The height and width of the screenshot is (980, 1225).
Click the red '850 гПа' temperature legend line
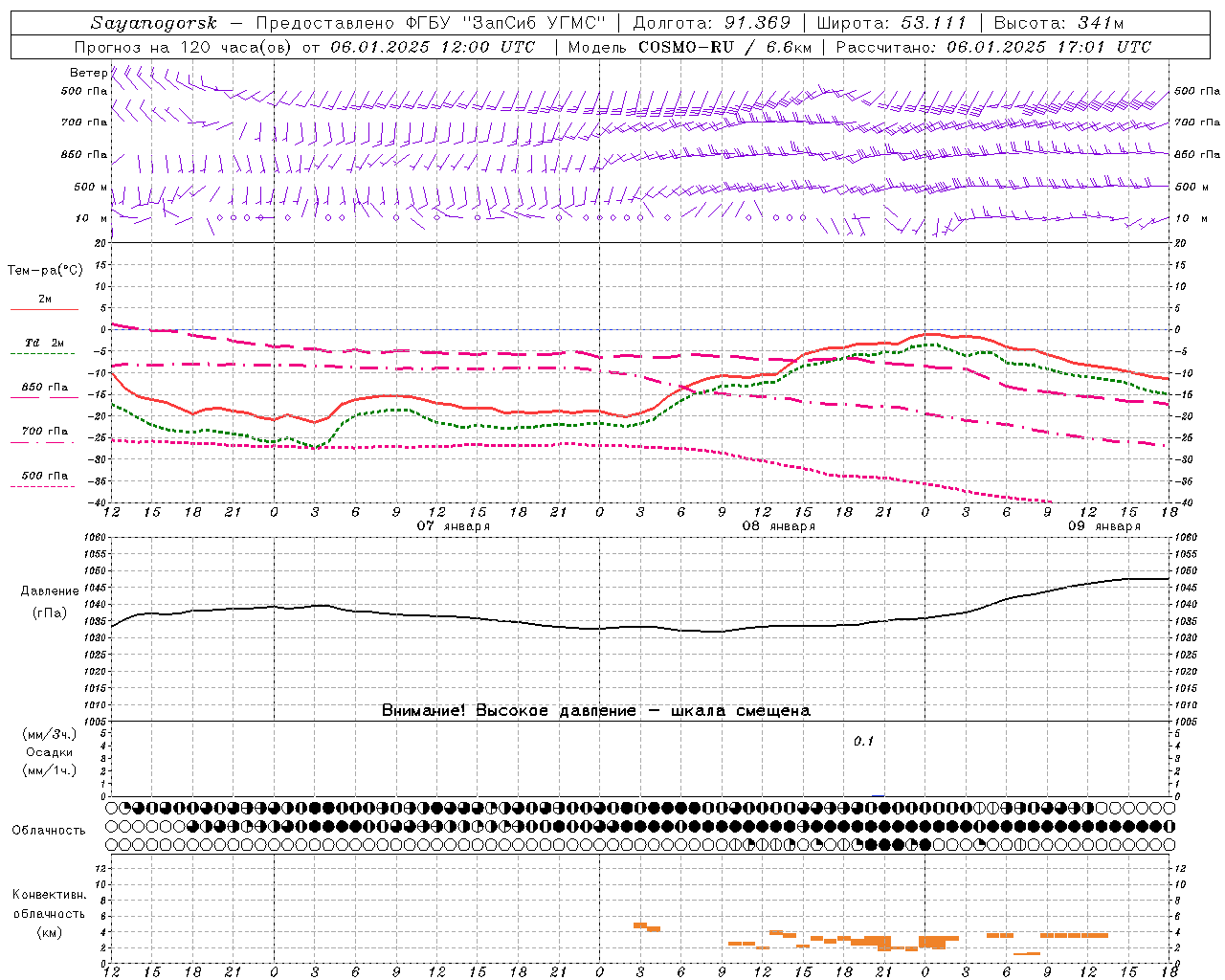[44, 396]
